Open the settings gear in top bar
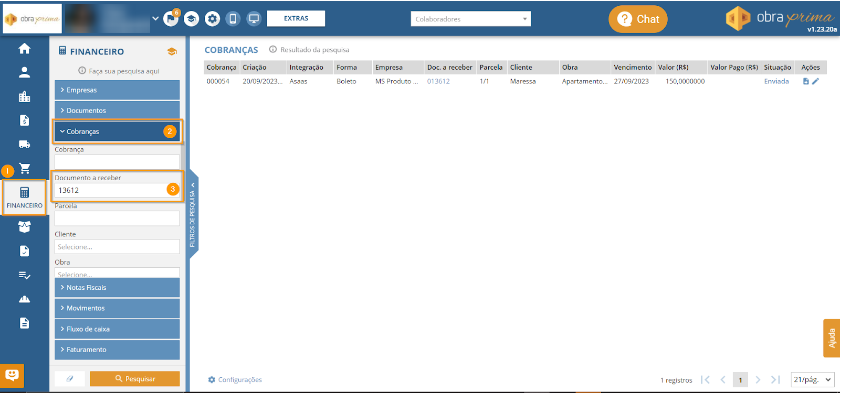The image size is (841, 394). (x=213, y=19)
